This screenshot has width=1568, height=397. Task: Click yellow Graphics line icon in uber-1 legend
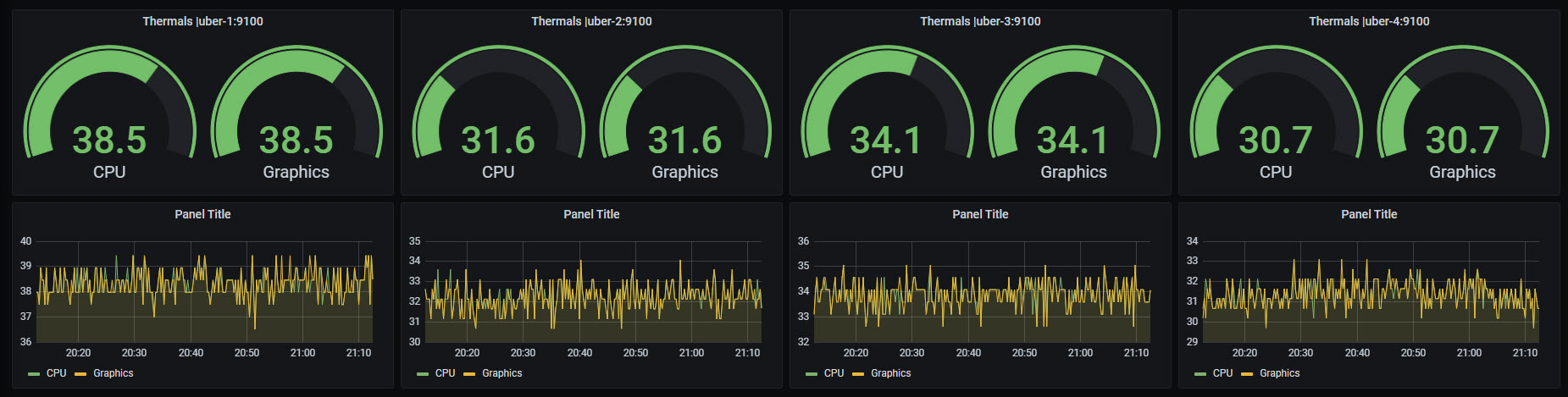coord(80,374)
